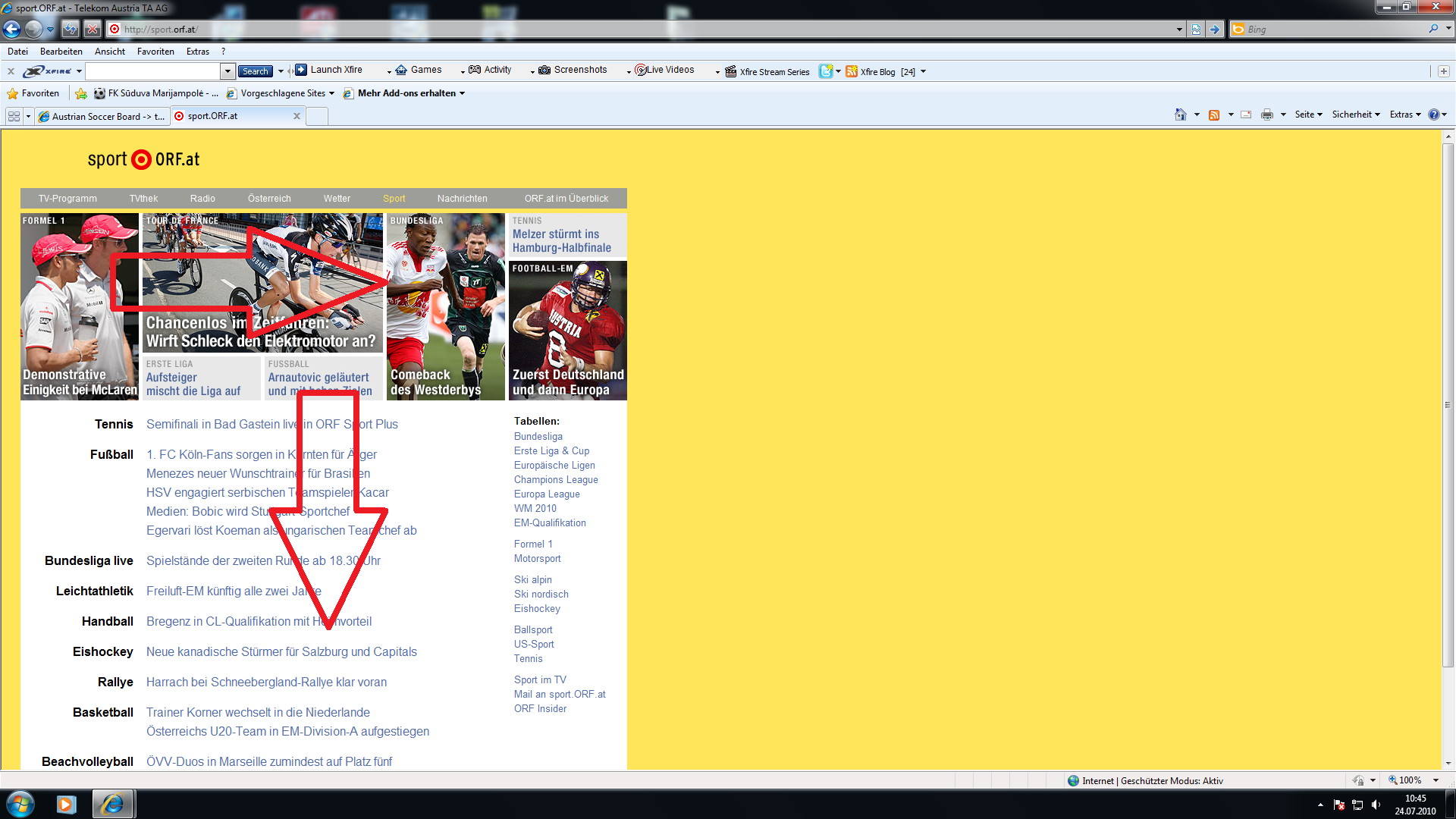Expand the Vorgeschlagene Sites dropdown
The height and width of the screenshot is (819, 1456).
tap(331, 93)
